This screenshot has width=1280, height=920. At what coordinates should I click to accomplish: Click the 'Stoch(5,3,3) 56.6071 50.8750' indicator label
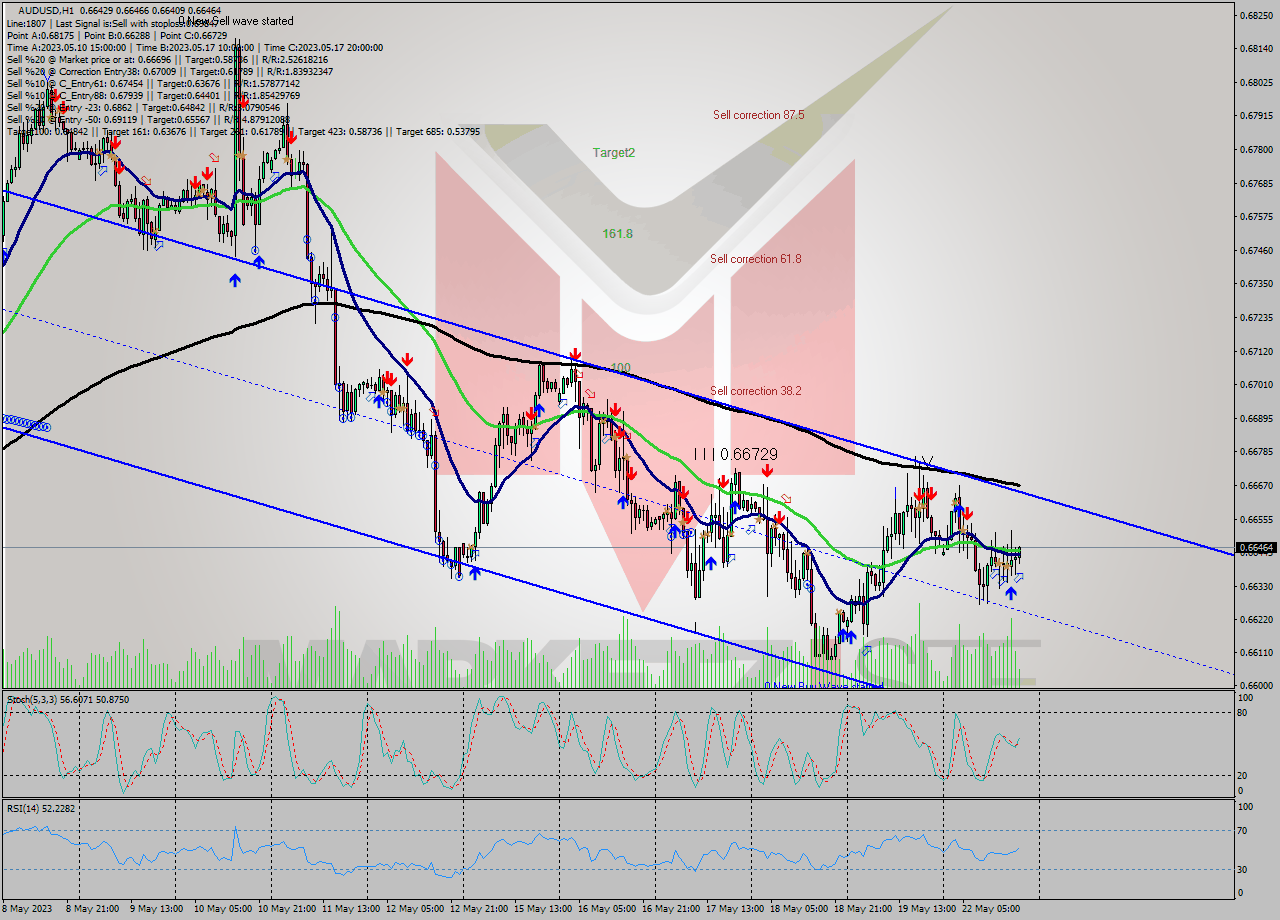[x=68, y=699]
